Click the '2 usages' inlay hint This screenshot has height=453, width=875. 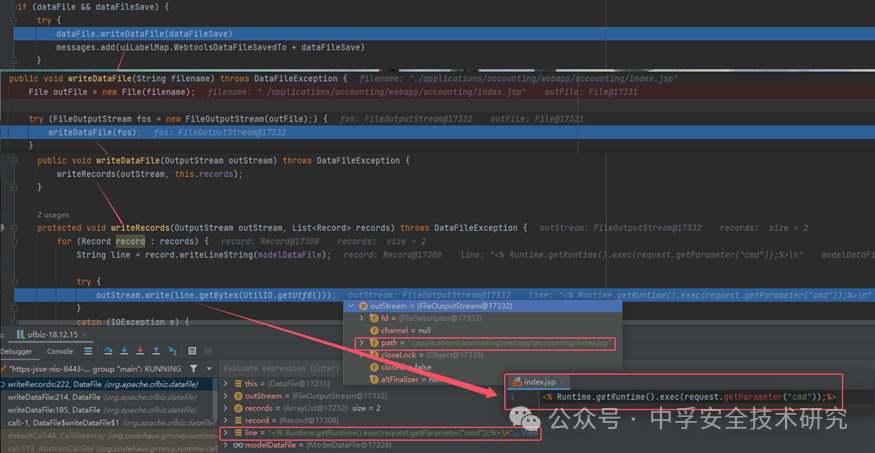pyautogui.click(x=53, y=214)
